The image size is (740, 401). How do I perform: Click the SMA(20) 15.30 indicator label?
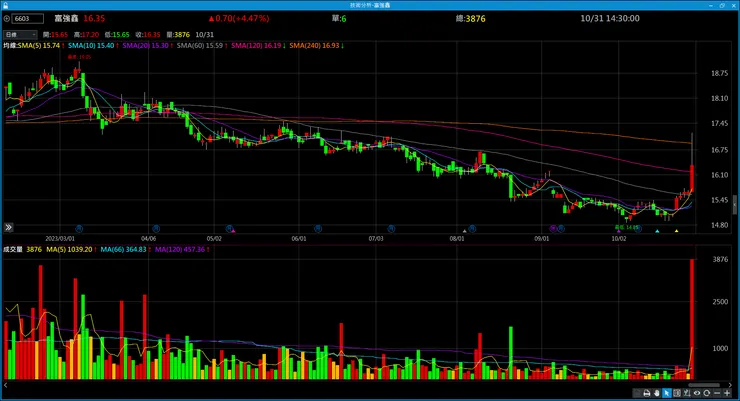pyautogui.click(x=147, y=46)
